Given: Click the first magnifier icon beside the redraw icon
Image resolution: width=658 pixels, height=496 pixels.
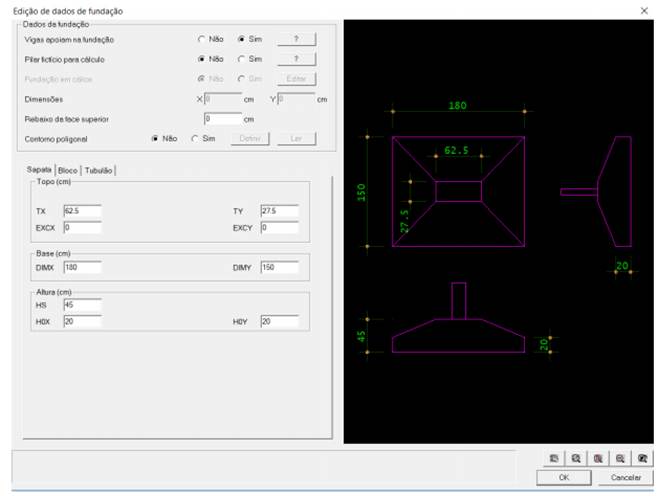Looking at the screenshot, I should coord(576,458).
